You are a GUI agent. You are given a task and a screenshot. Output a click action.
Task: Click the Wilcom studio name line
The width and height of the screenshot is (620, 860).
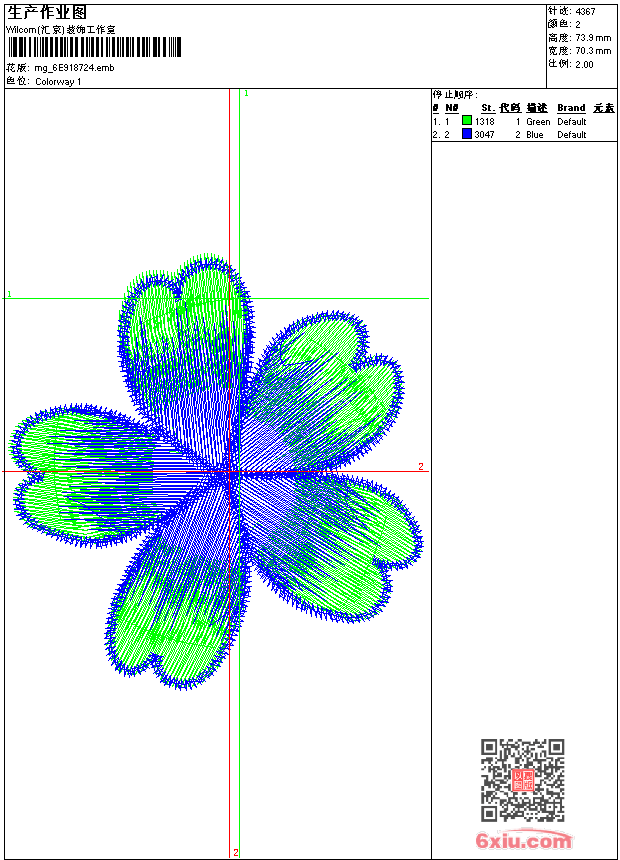[61, 30]
